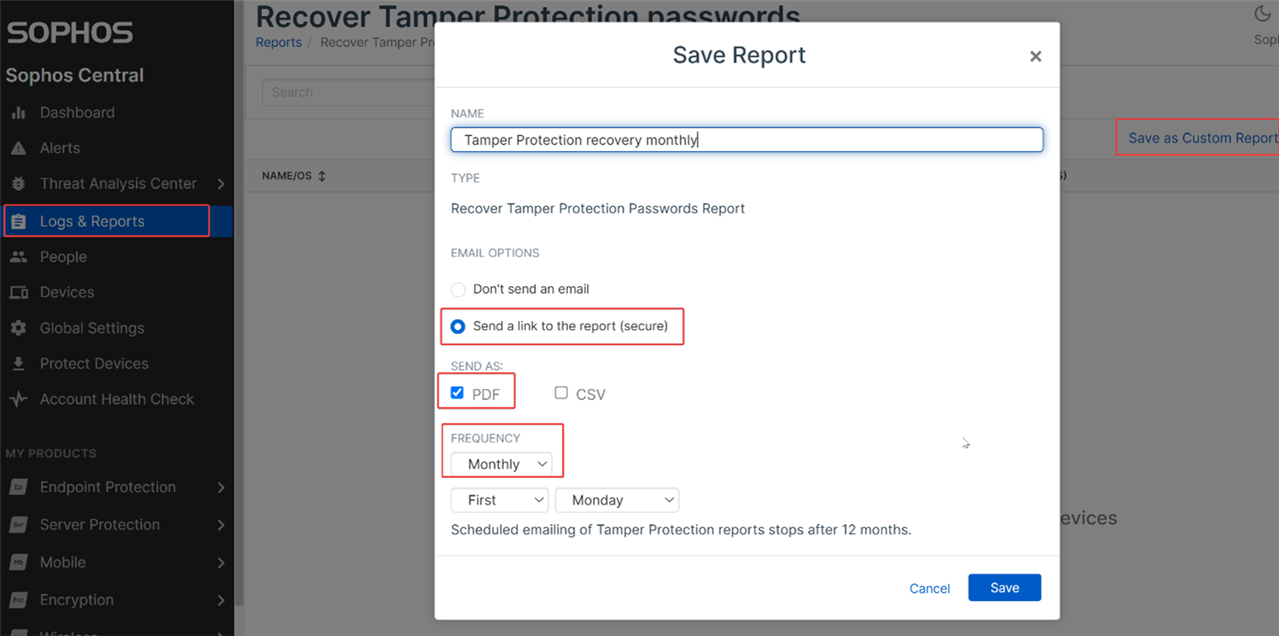Expand Threat Analysis Center submenu arrow
Image resolution: width=1279 pixels, height=636 pixels.
[221, 184]
